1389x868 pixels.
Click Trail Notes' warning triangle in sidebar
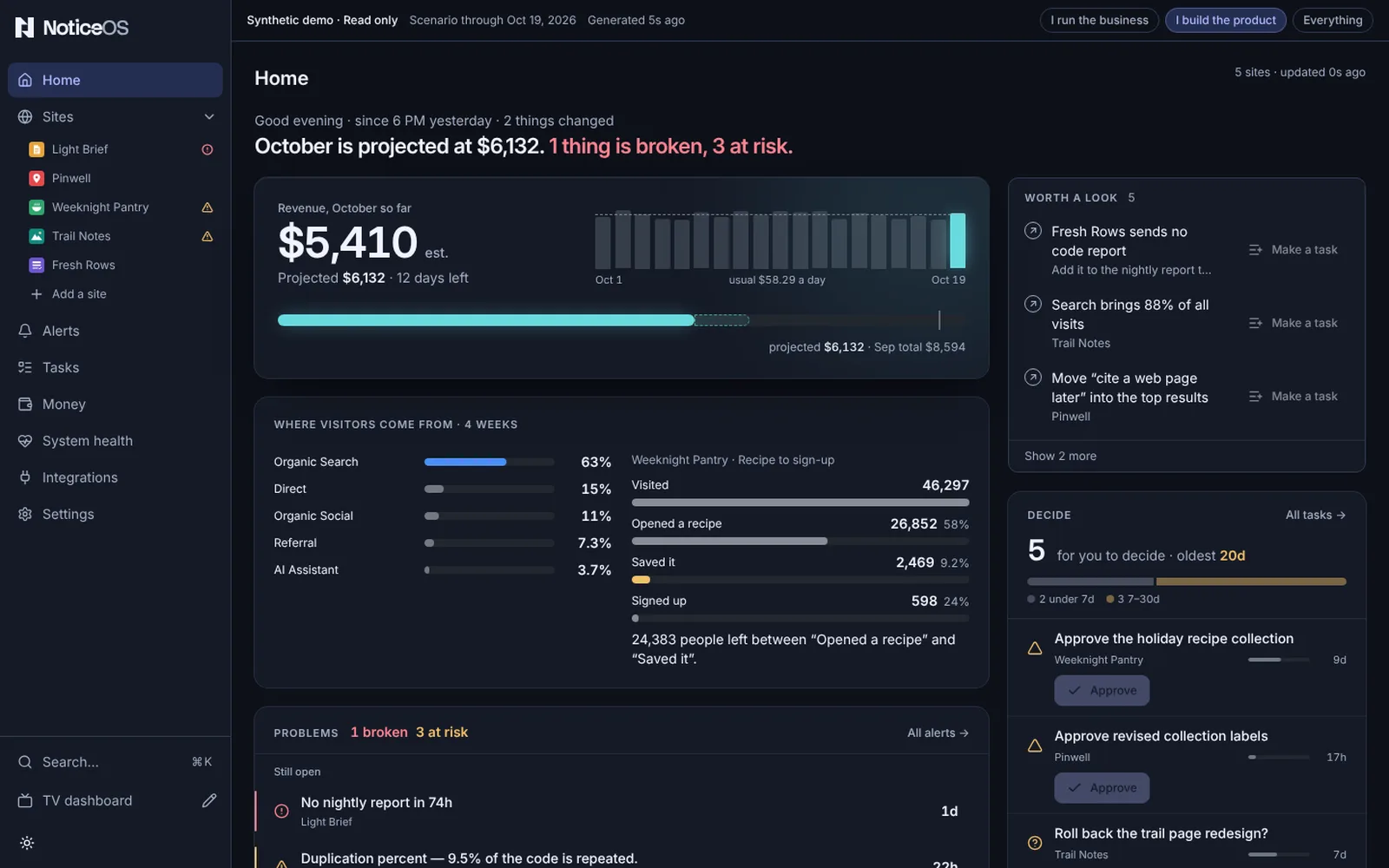click(207, 236)
